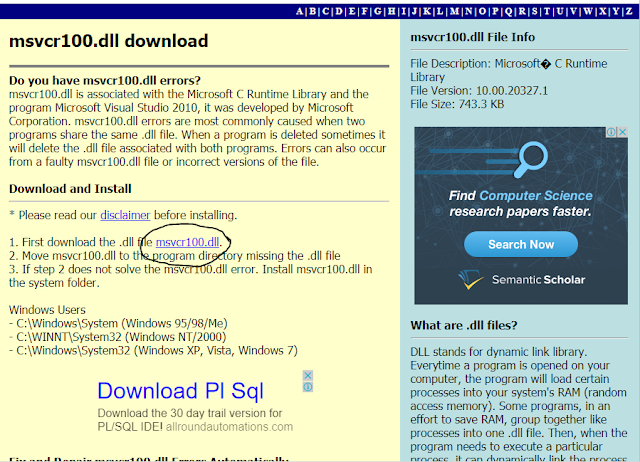This screenshot has width=640, height=462.
Task: Go to letter V in alphabet index
Action: click(x=574, y=11)
